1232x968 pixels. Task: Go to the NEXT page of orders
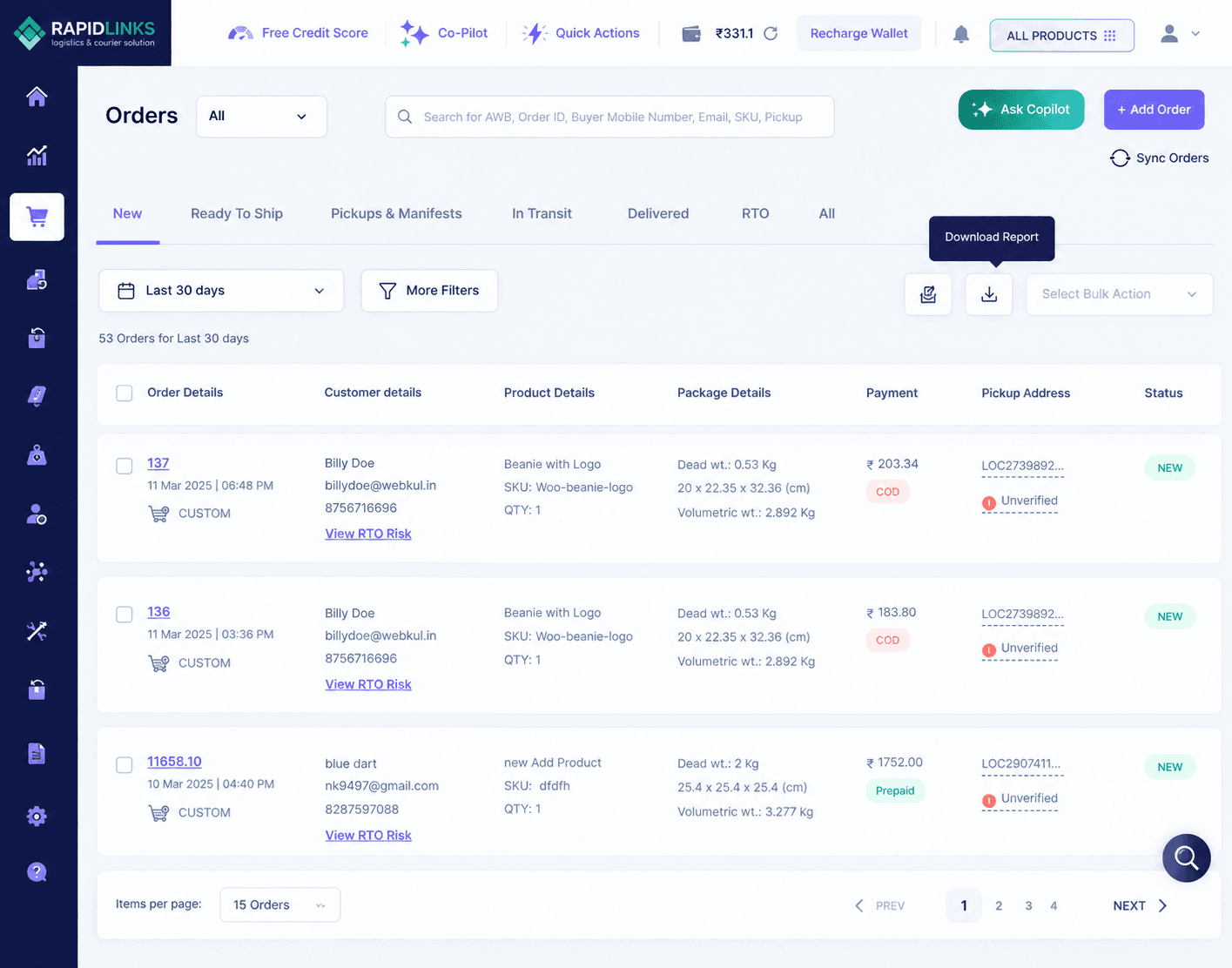coord(1140,906)
